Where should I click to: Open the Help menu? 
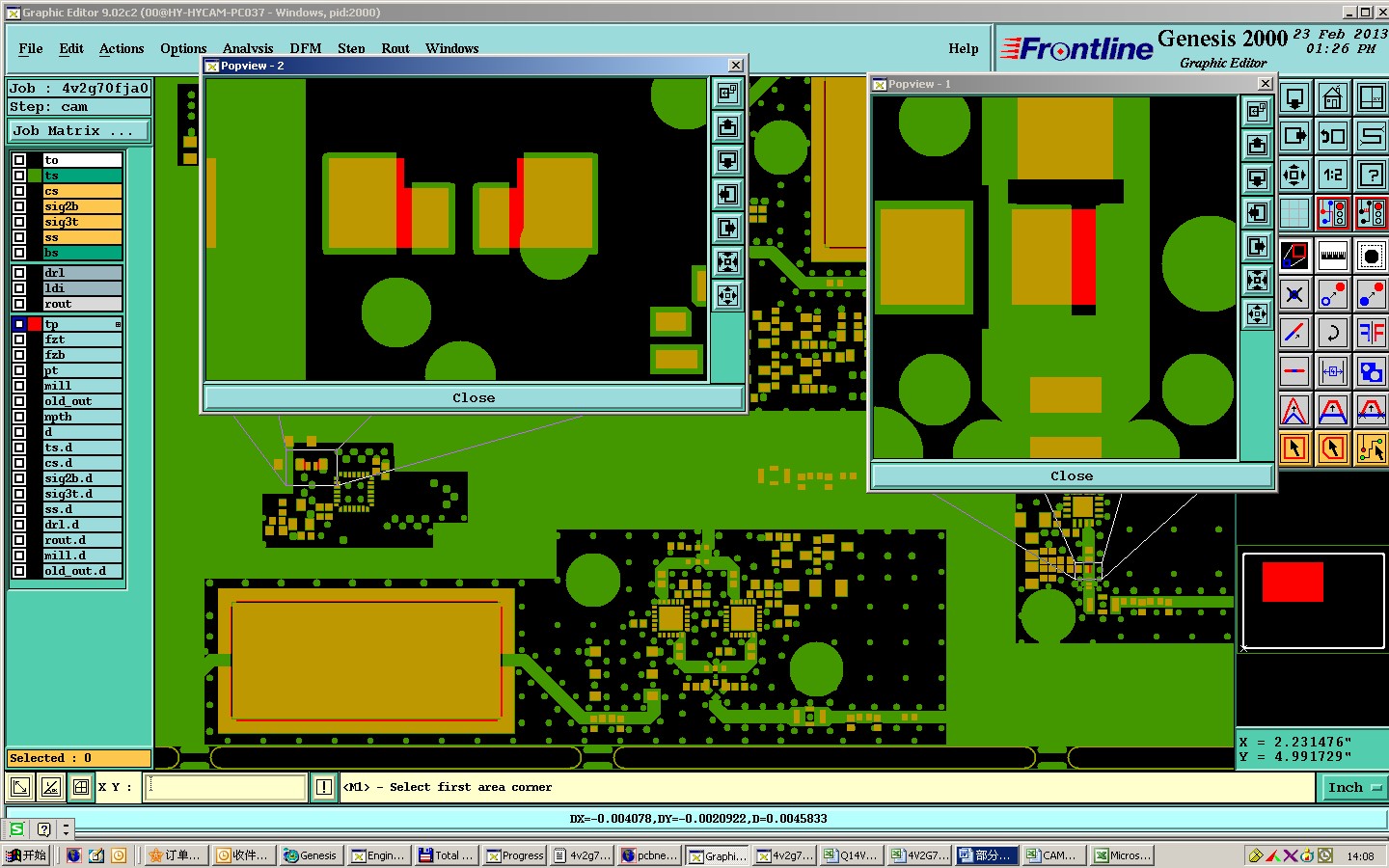tap(963, 48)
